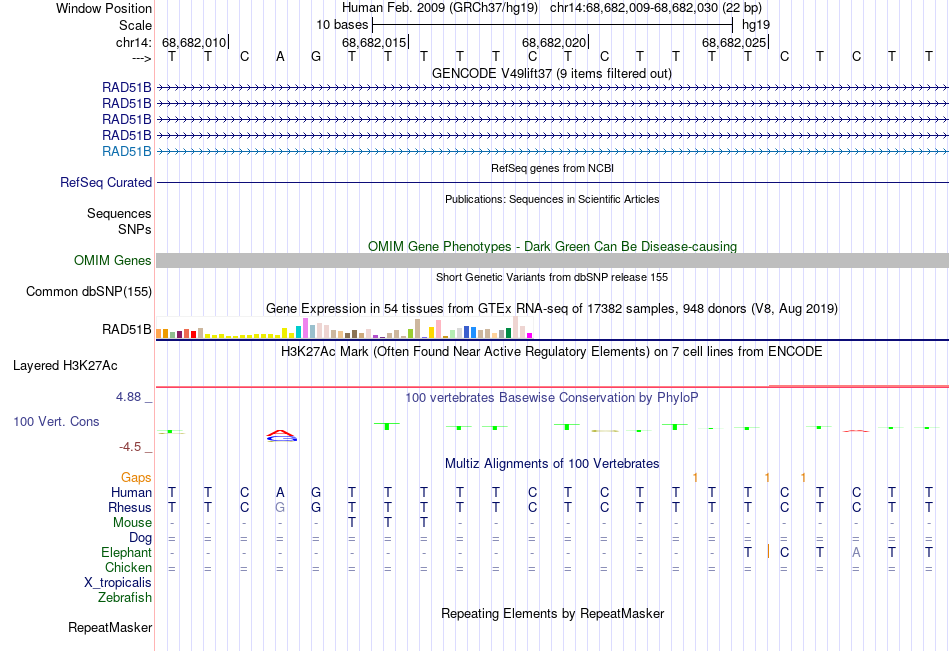Screen dimensions: 950x651
Task: Click the red-blue PhyloP peak at base A
Action: click(281, 435)
